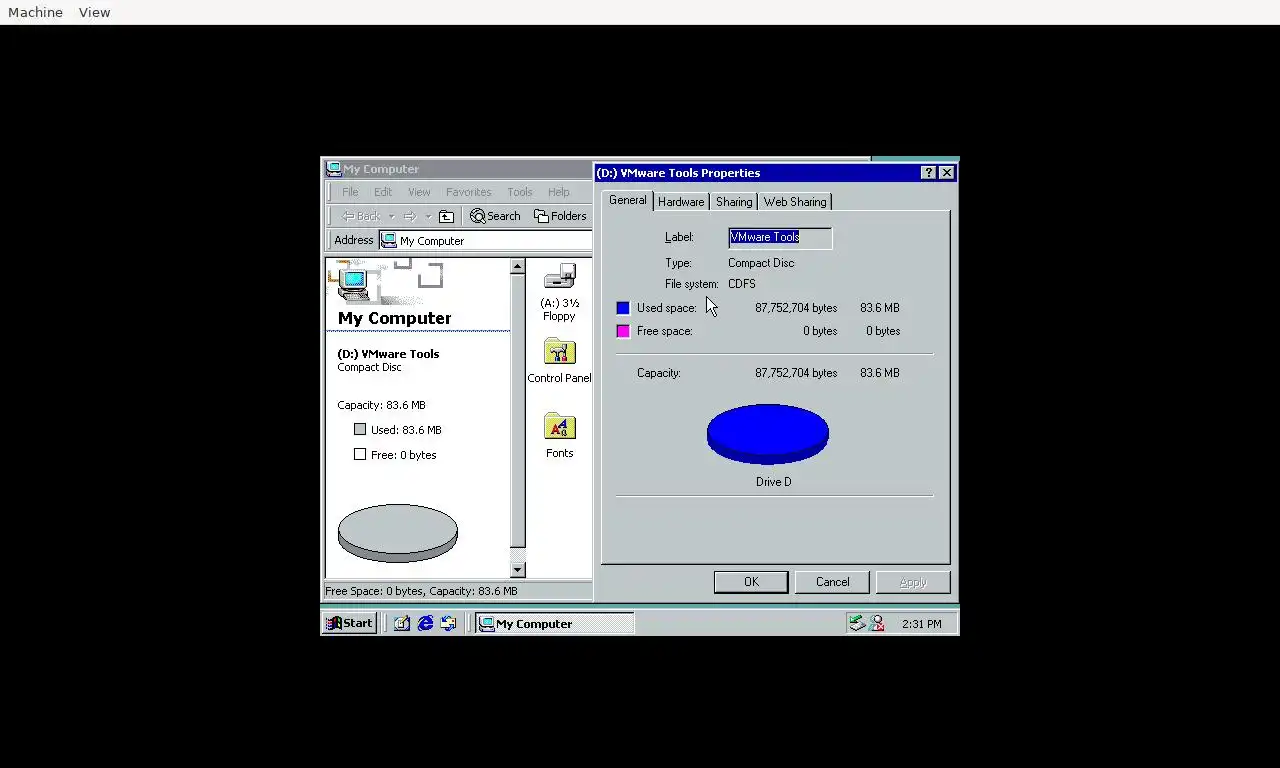Viewport: 1280px width, 768px height.
Task: Close the VMware Tools Properties dialog
Action: point(947,173)
